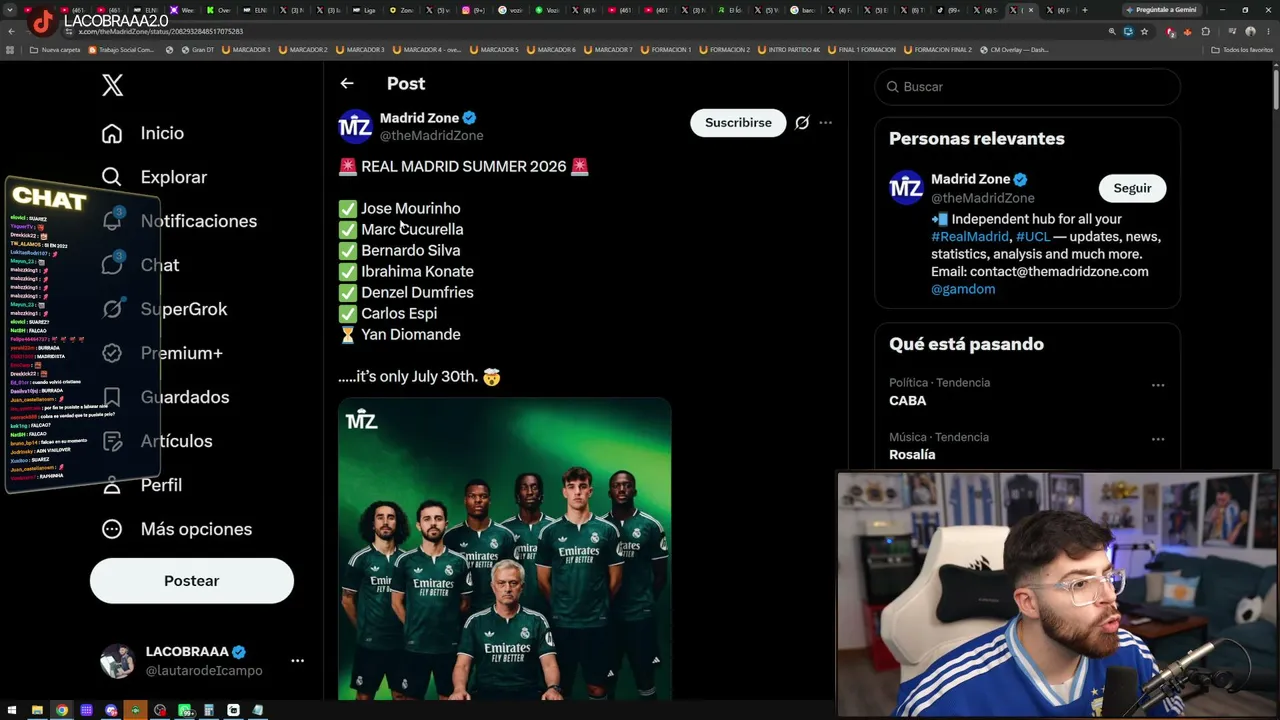Open the FORMACION 1 bookmark
The height and width of the screenshot is (720, 1280).
point(665,50)
